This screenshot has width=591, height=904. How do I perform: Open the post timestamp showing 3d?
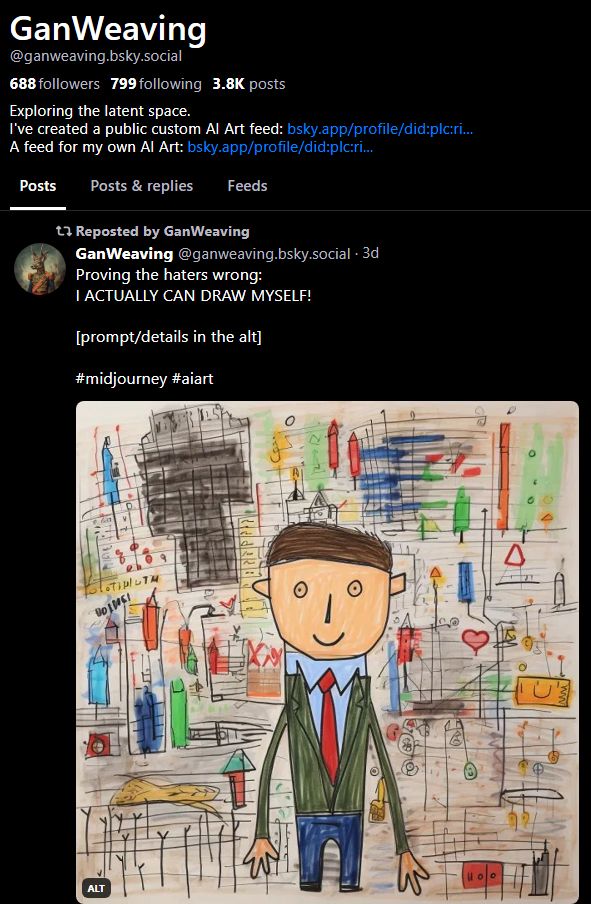click(369, 253)
